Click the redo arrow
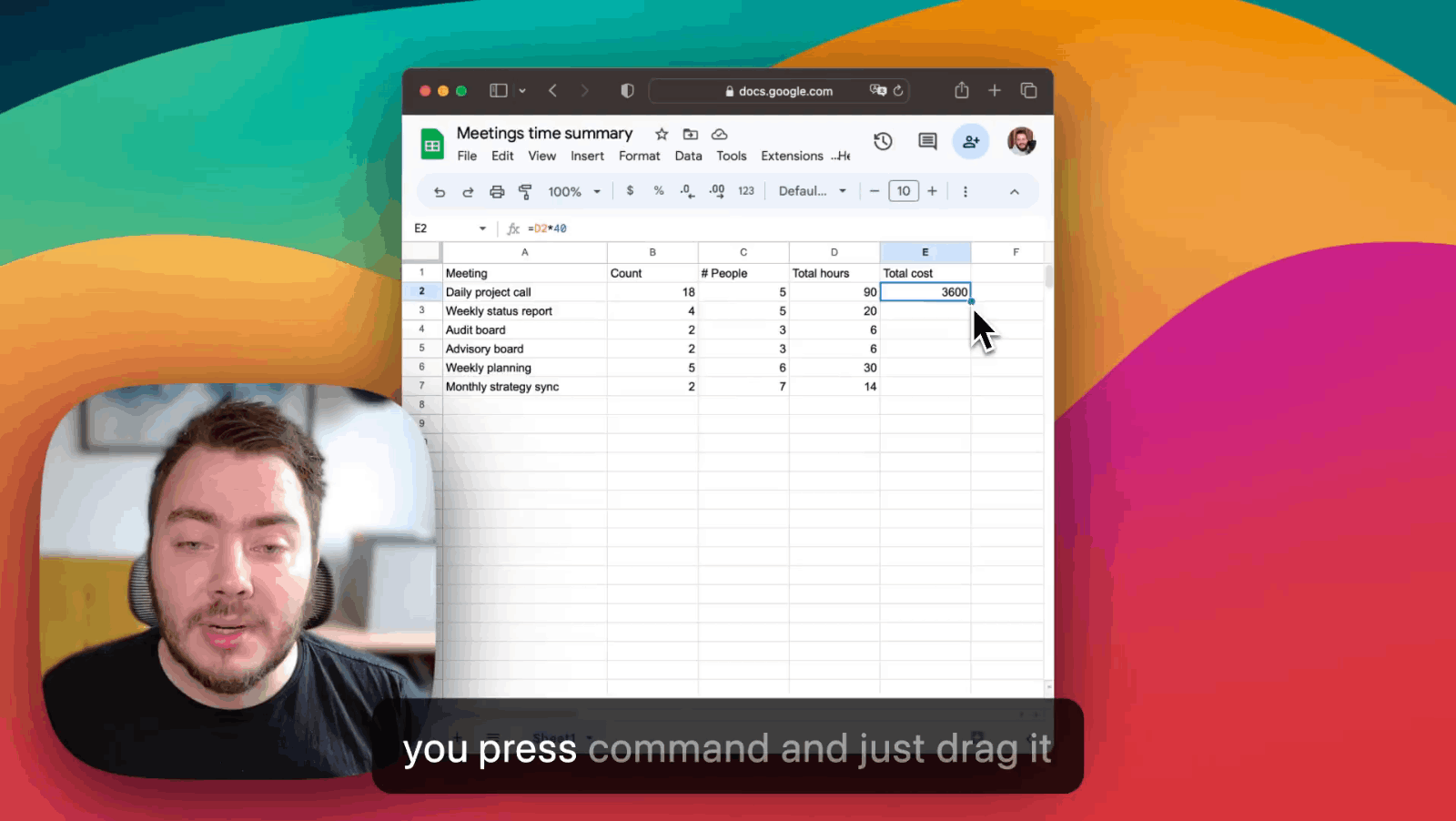This screenshot has height=821, width=1456. [468, 191]
